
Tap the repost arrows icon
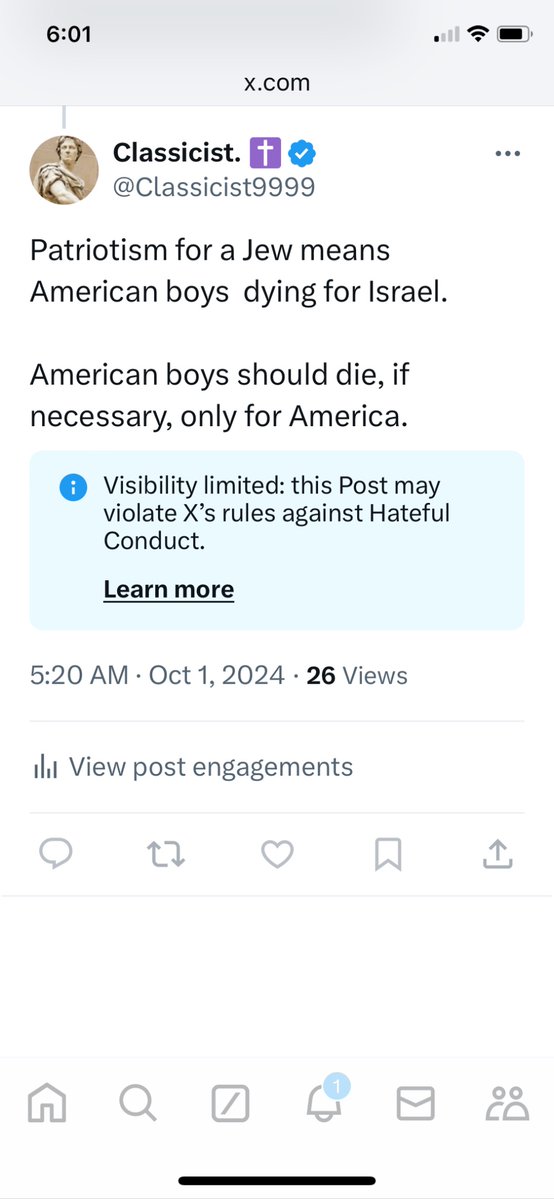[x=167, y=854]
